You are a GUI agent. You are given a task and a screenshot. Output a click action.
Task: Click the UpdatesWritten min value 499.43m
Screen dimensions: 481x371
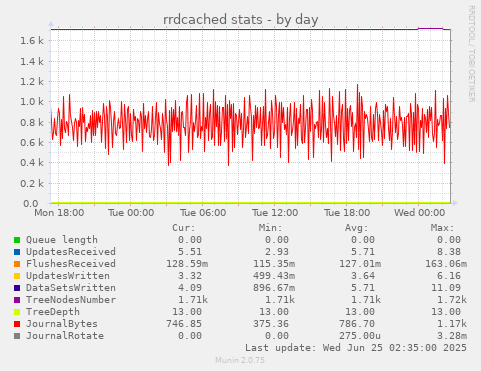274,276
